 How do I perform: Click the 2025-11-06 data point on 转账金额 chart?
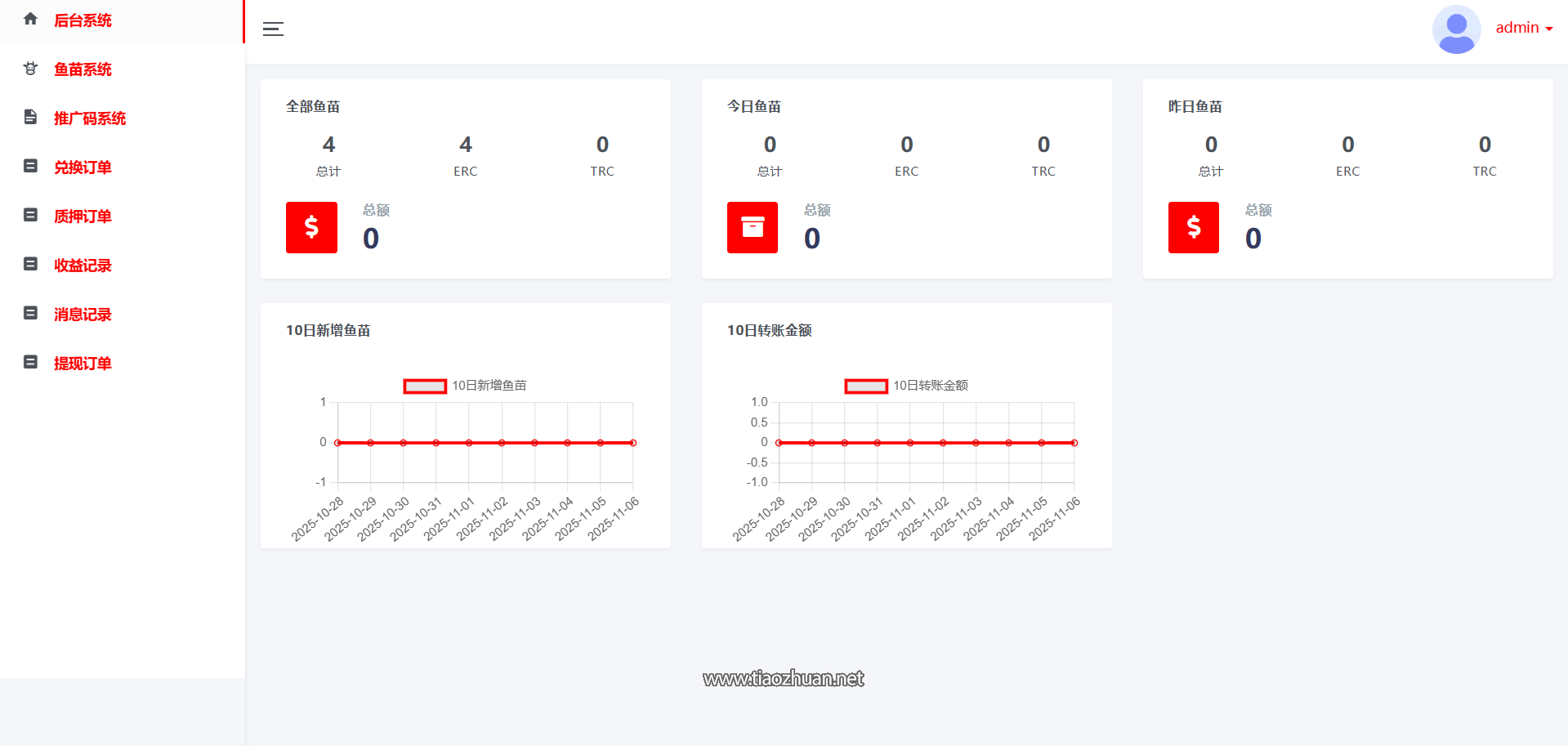pyautogui.click(x=1074, y=443)
